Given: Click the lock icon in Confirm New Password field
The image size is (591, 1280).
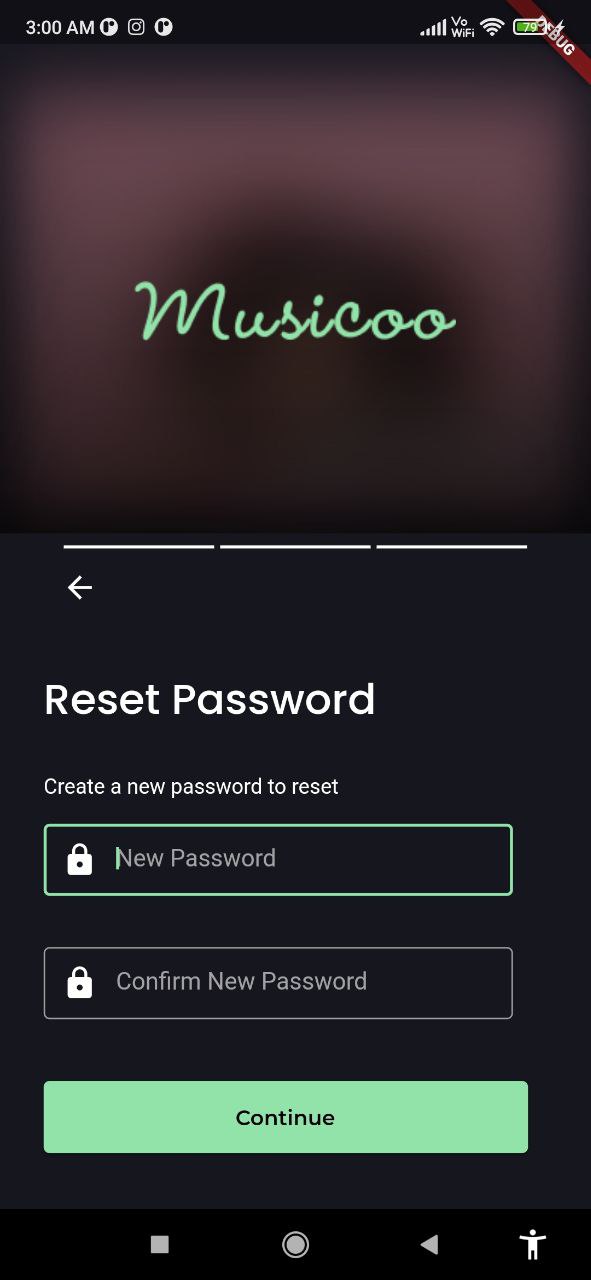Looking at the screenshot, I should pos(80,982).
